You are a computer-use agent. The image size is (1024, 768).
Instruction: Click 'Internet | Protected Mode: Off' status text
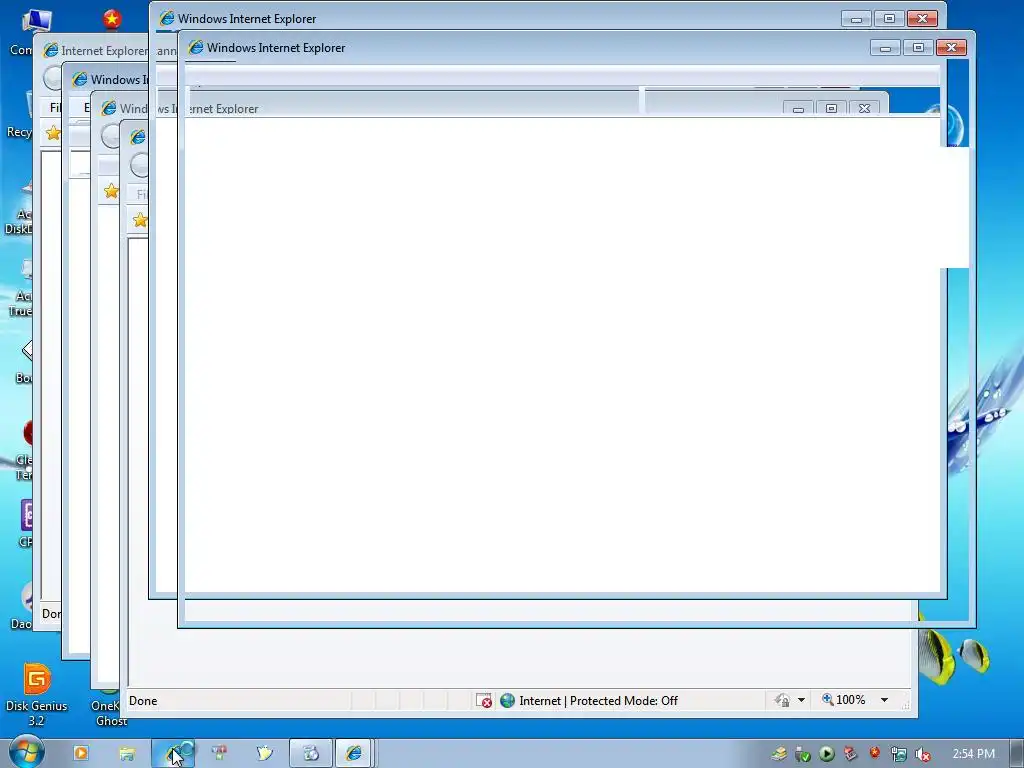[598, 701]
